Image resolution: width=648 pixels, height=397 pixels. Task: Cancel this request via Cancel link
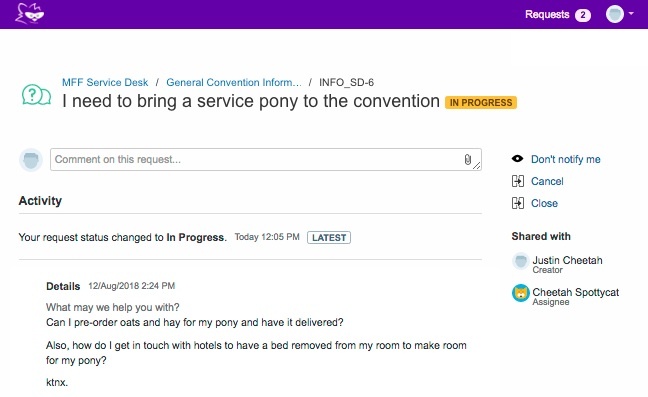point(547,181)
